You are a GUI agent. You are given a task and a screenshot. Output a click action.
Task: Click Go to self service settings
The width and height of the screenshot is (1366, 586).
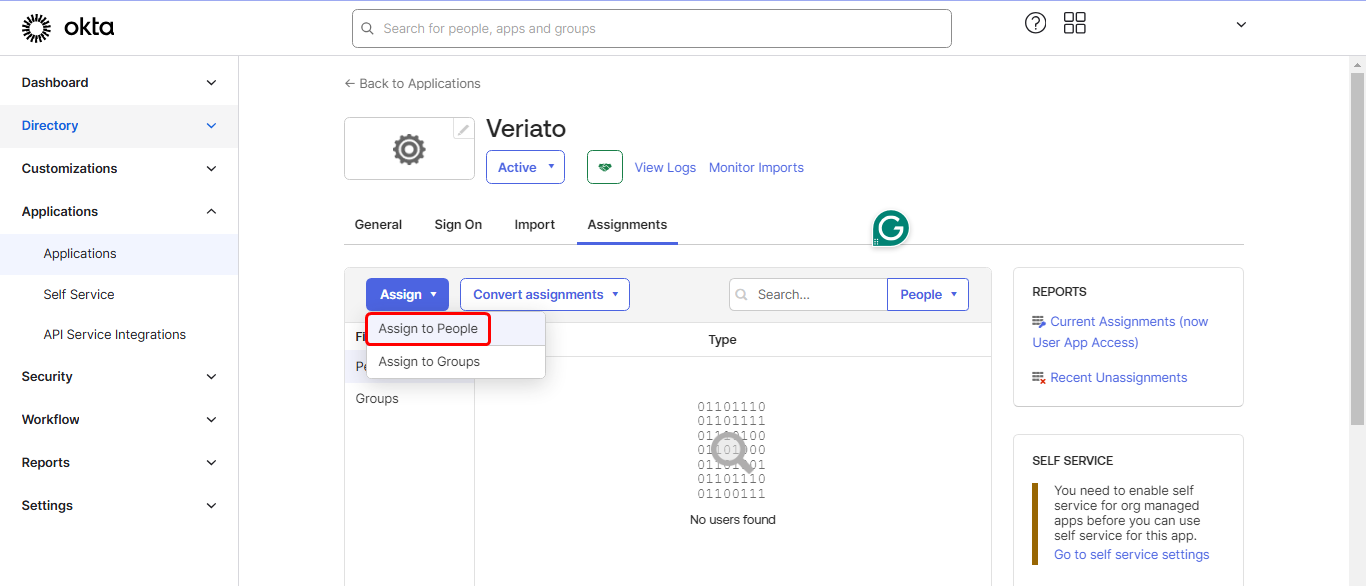(x=1132, y=555)
